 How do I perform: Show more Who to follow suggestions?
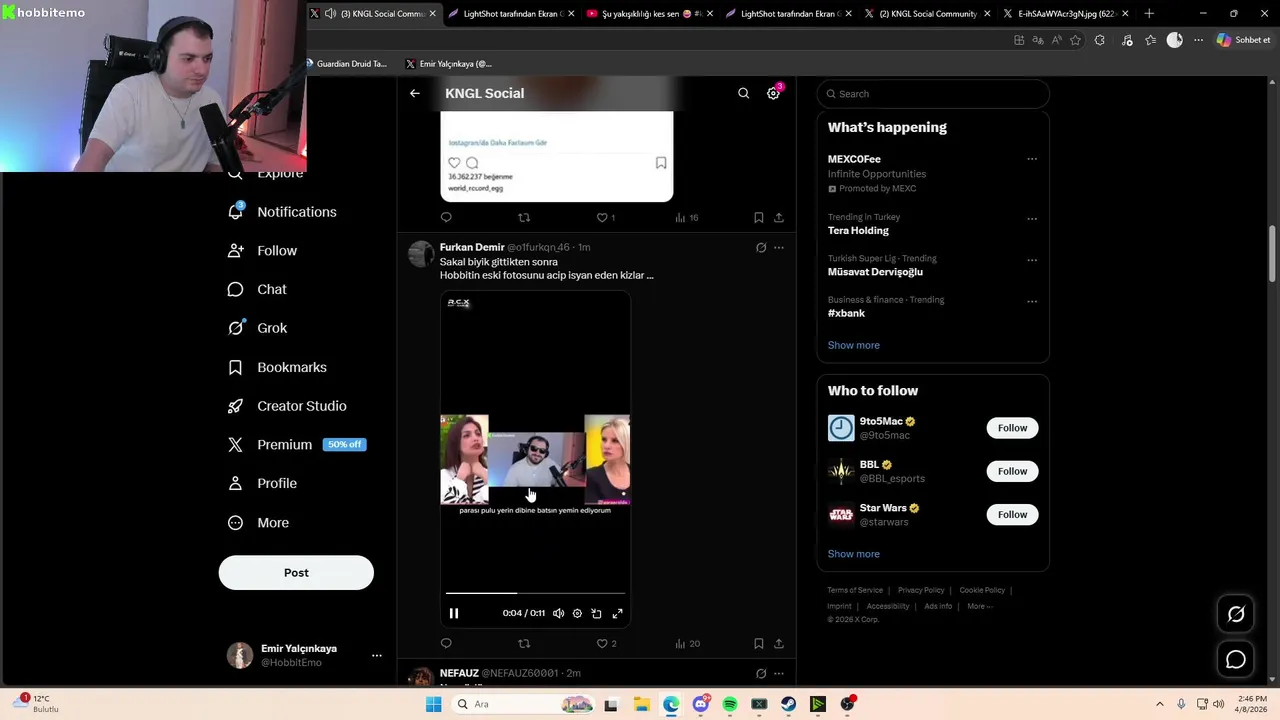pos(853,554)
